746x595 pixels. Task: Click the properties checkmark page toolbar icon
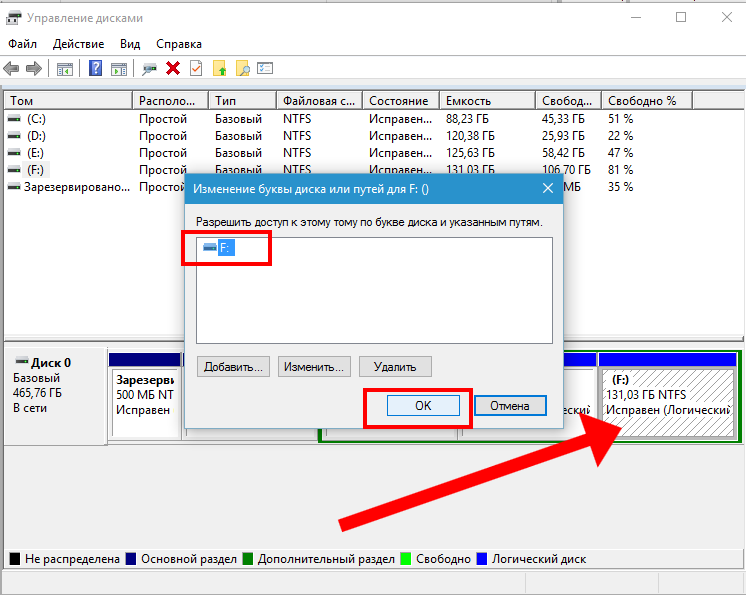tap(196, 69)
